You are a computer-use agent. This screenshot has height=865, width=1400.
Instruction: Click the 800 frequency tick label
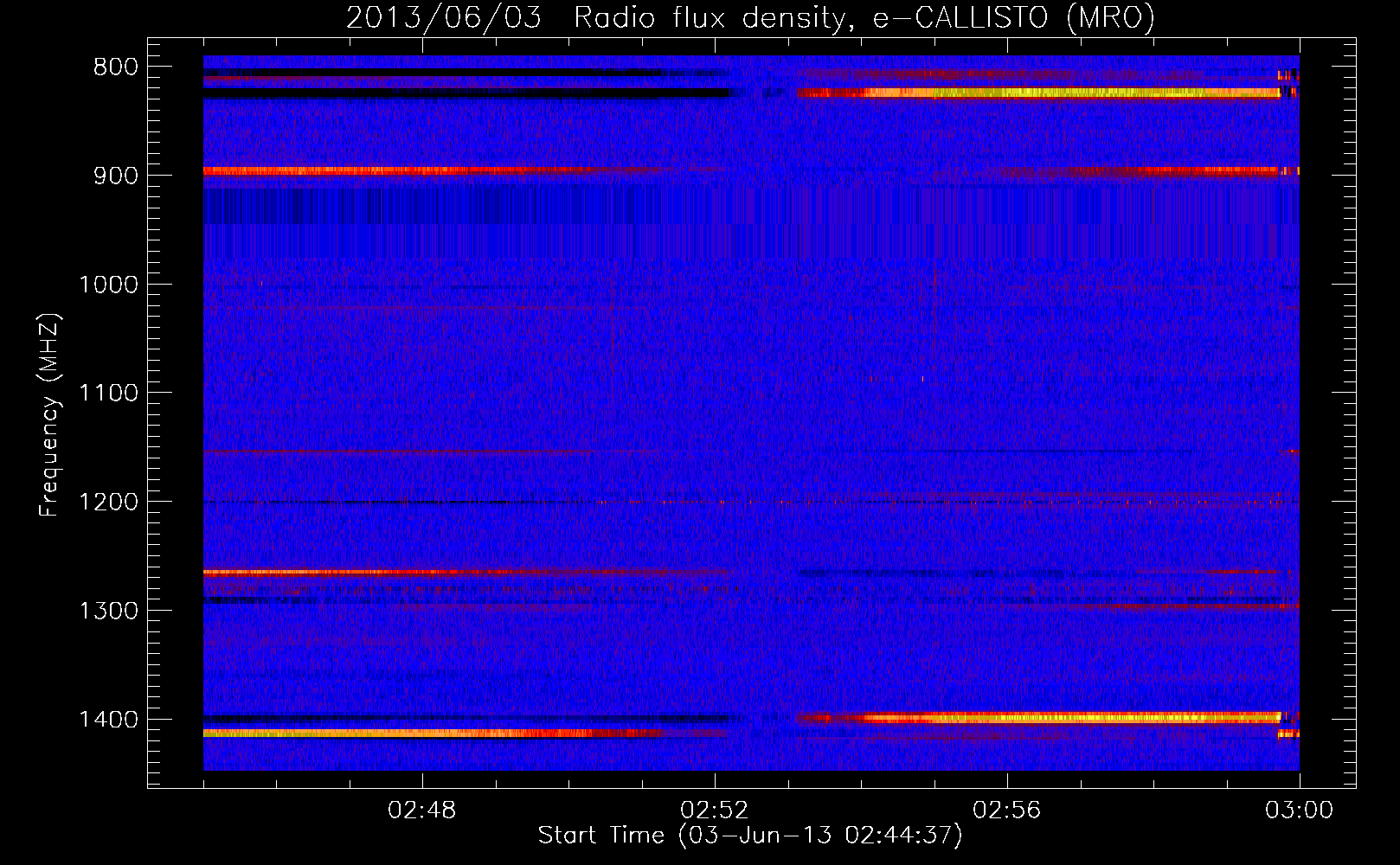(x=116, y=67)
